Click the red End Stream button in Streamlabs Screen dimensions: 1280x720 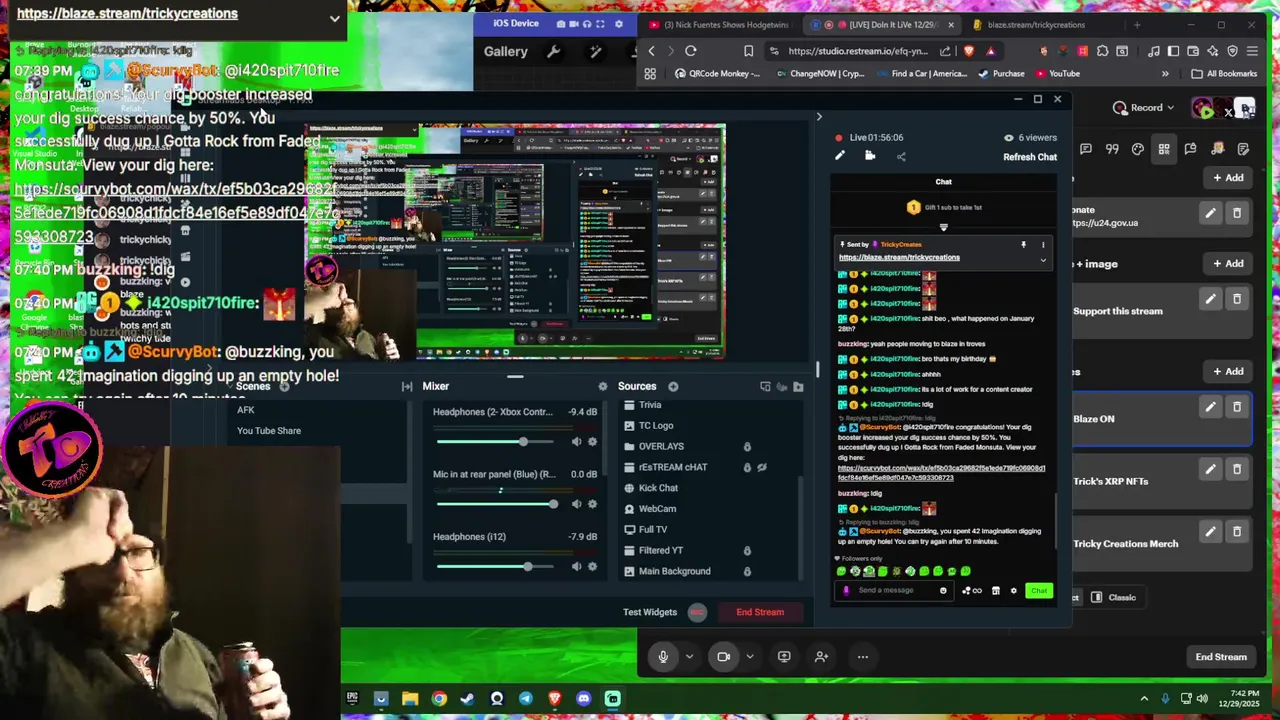(x=760, y=612)
